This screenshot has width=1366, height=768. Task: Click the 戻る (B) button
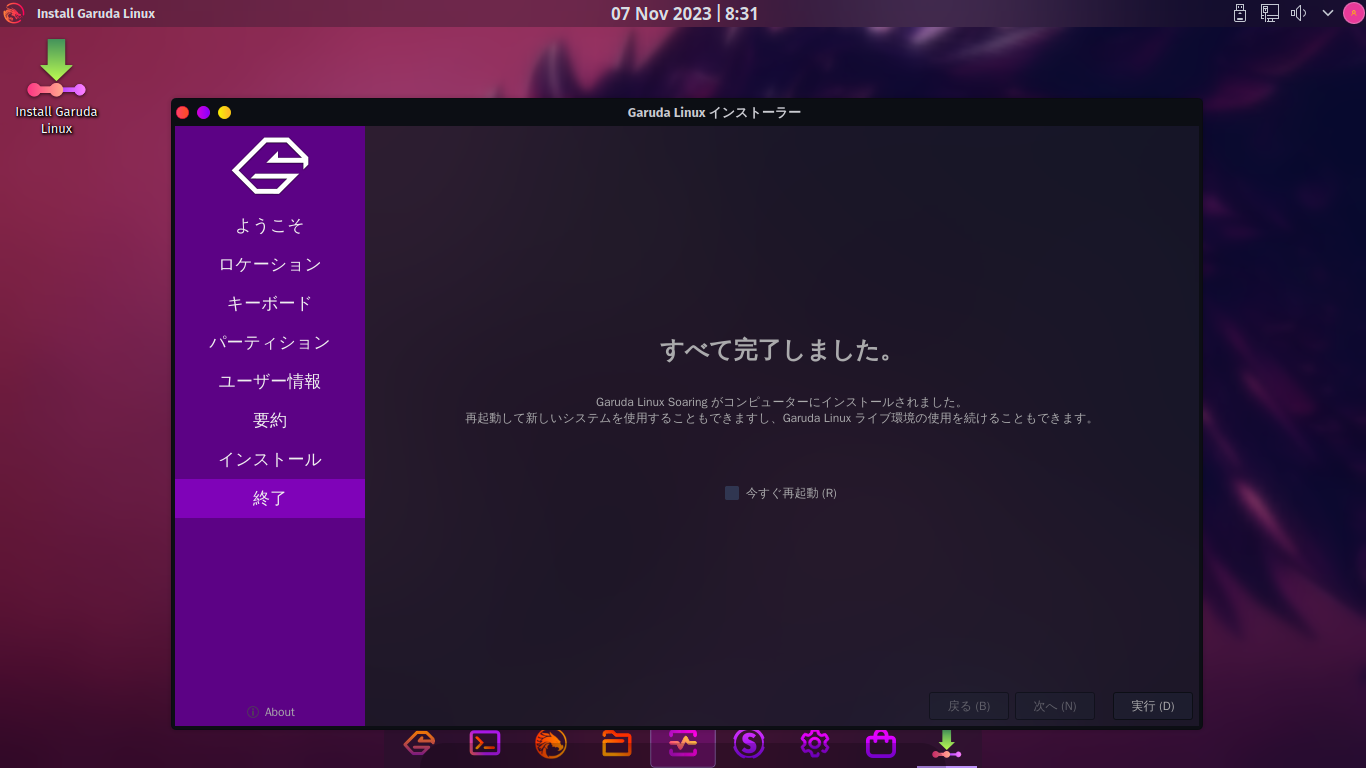click(x=969, y=706)
